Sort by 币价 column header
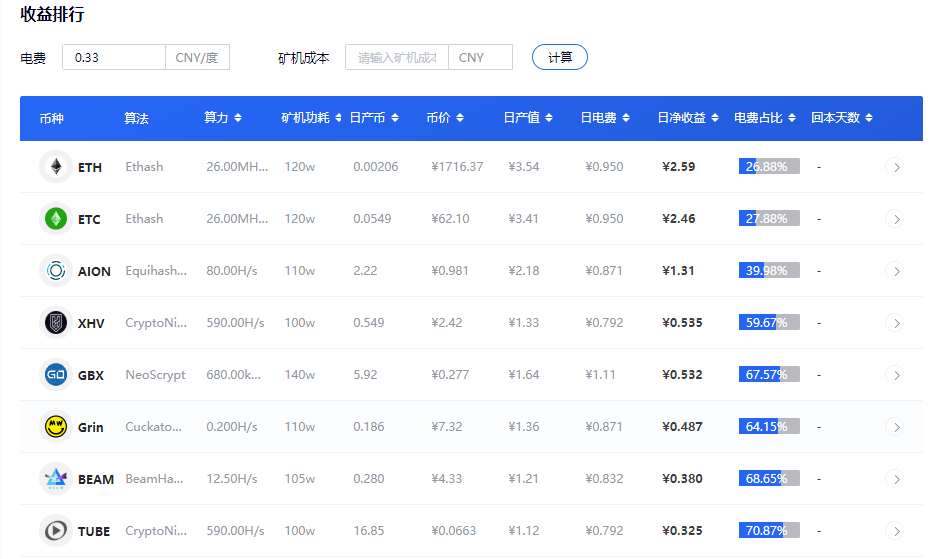Viewport: 933px width, 559px height. [x=444, y=118]
